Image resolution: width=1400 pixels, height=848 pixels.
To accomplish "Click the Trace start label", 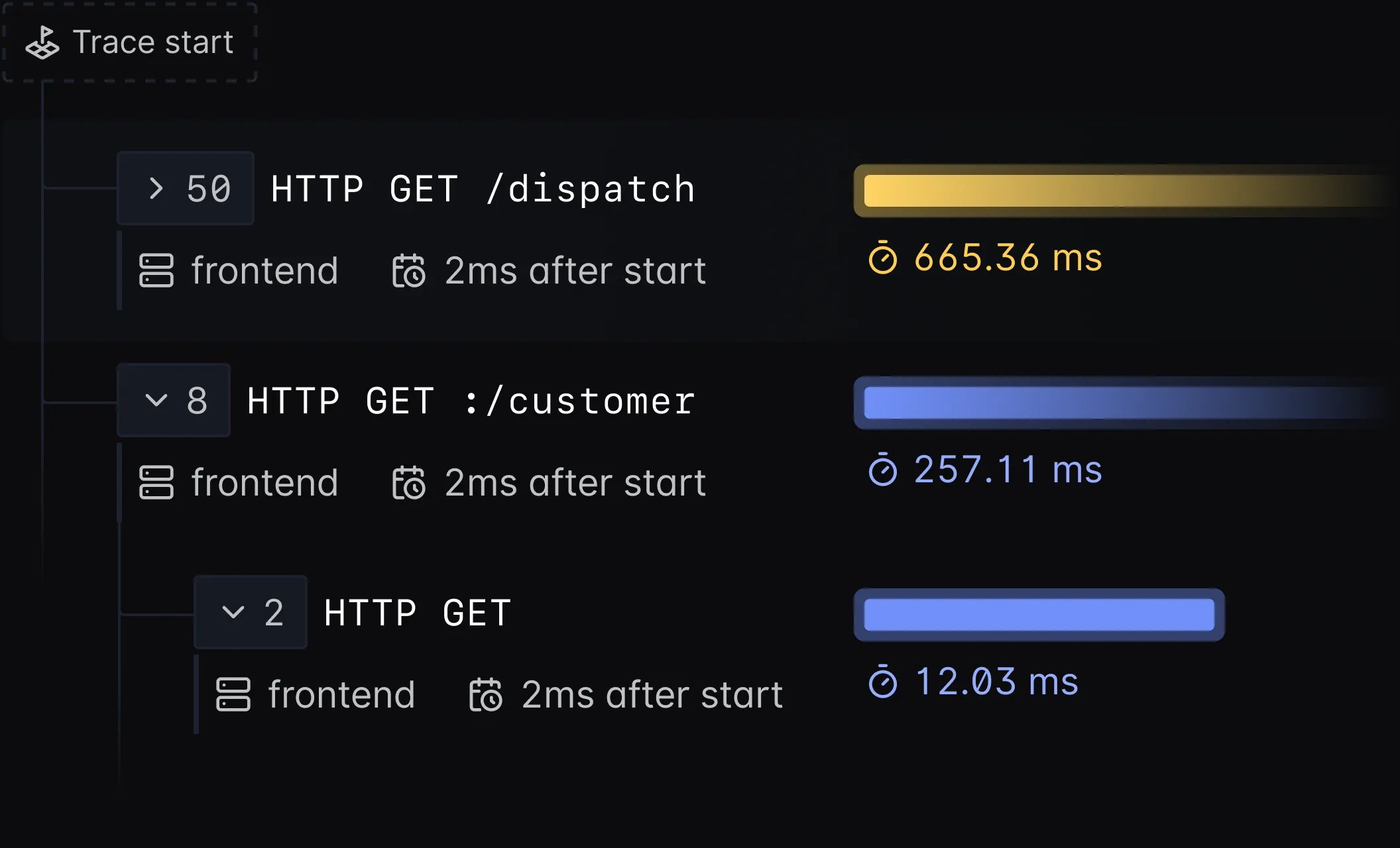I will [x=152, y=42].
